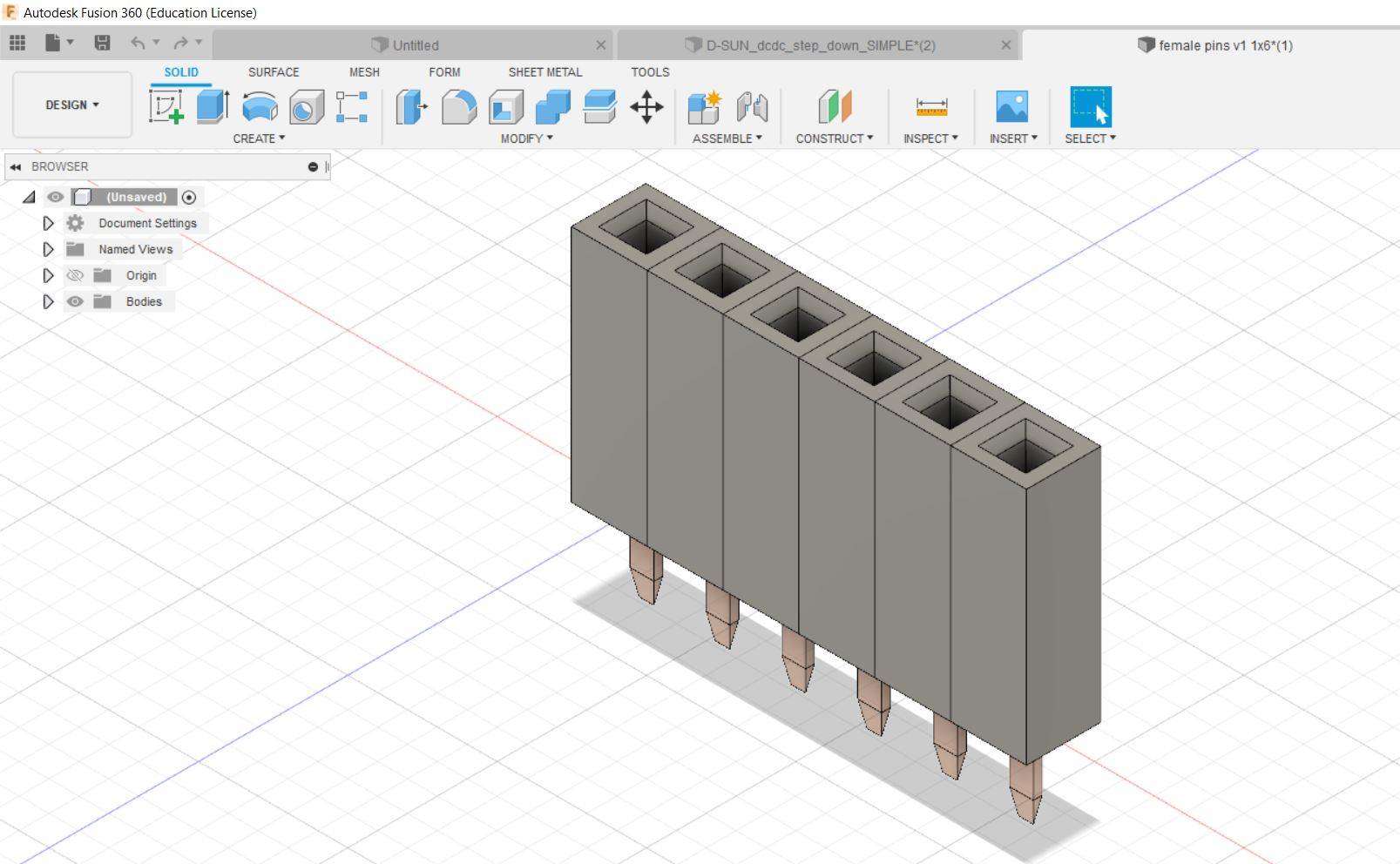Click the BROWSER panel header
This screenshot has width=1400, height=864.
[x=167, y=166]
